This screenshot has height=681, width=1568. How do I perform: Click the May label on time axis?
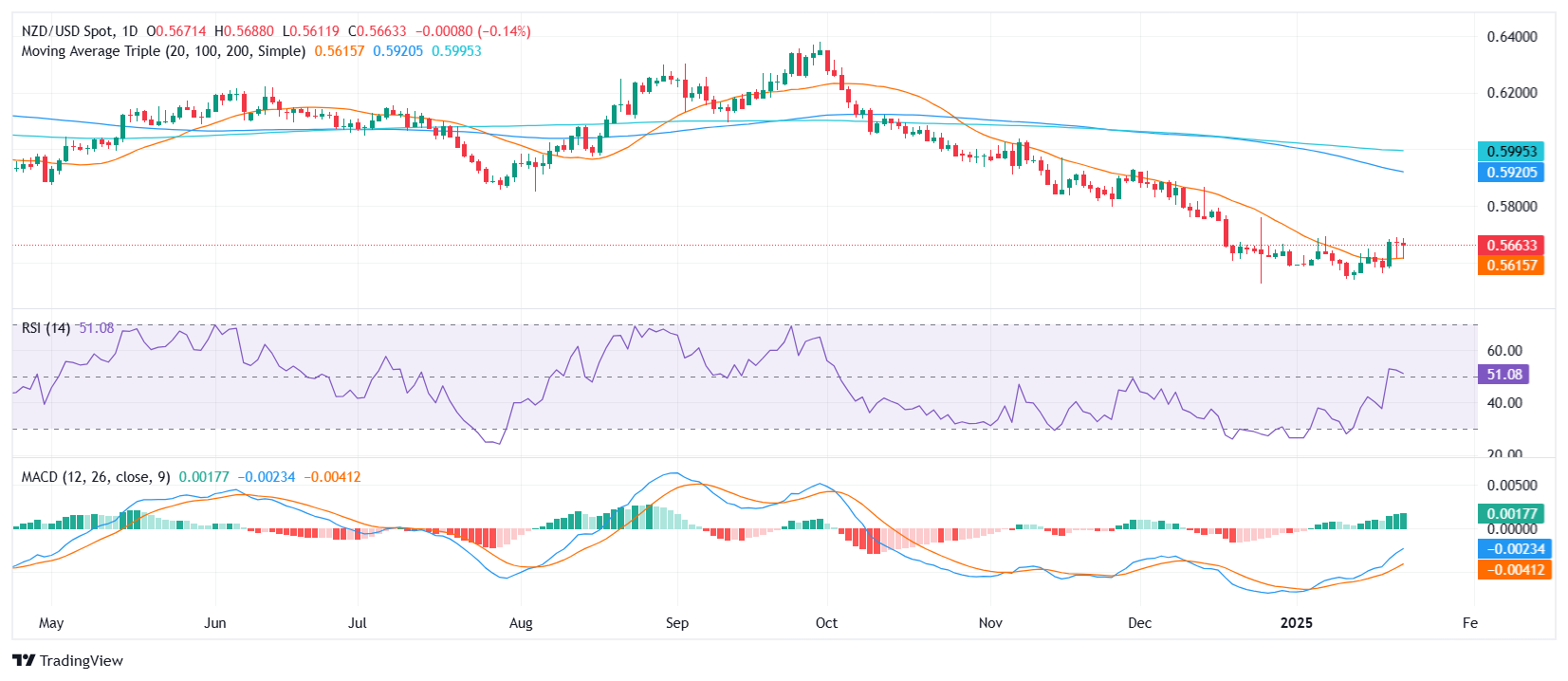pyautogui.click(x=51, y=623)
